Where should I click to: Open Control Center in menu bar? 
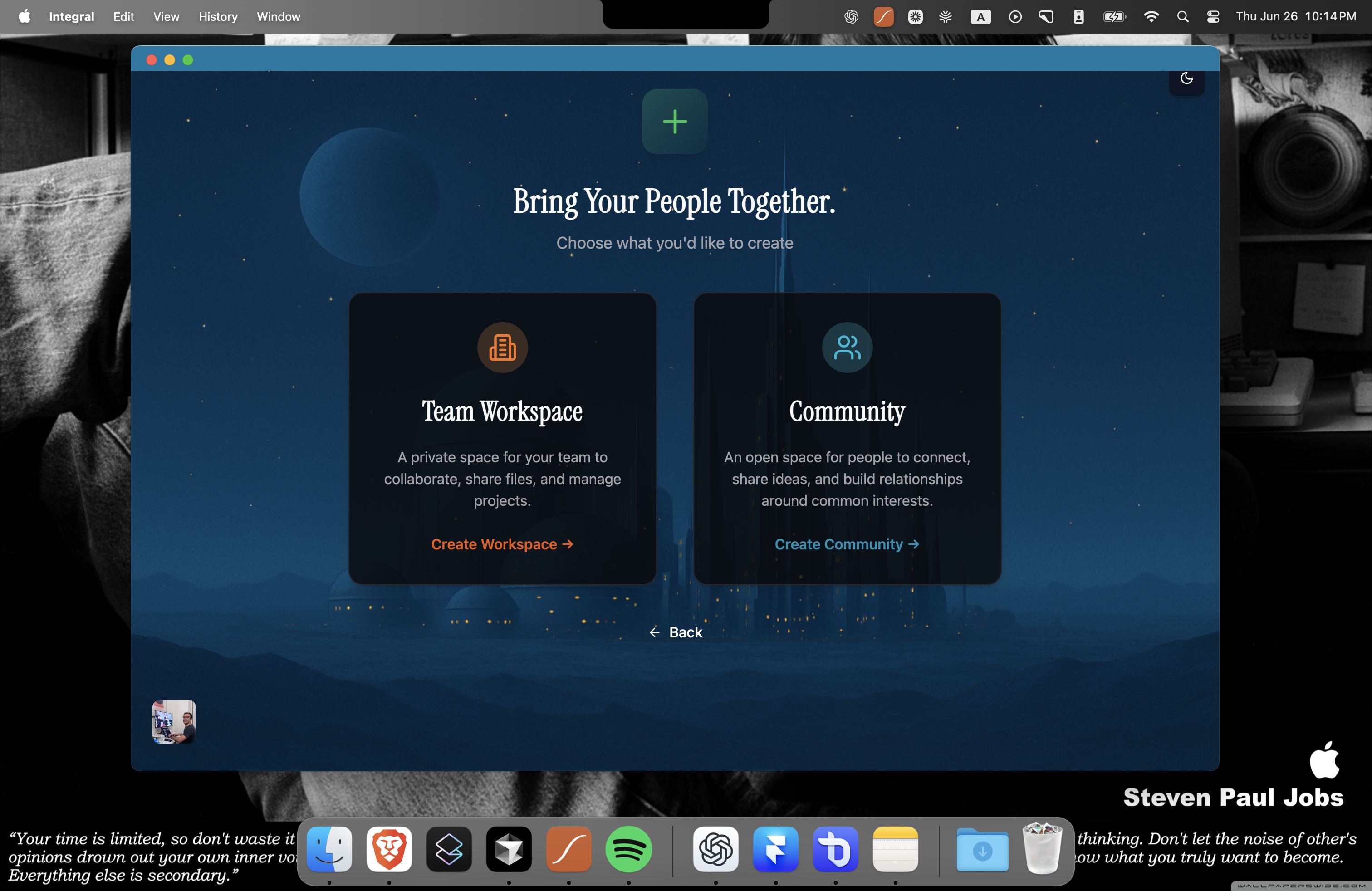tap(1213, 16)
